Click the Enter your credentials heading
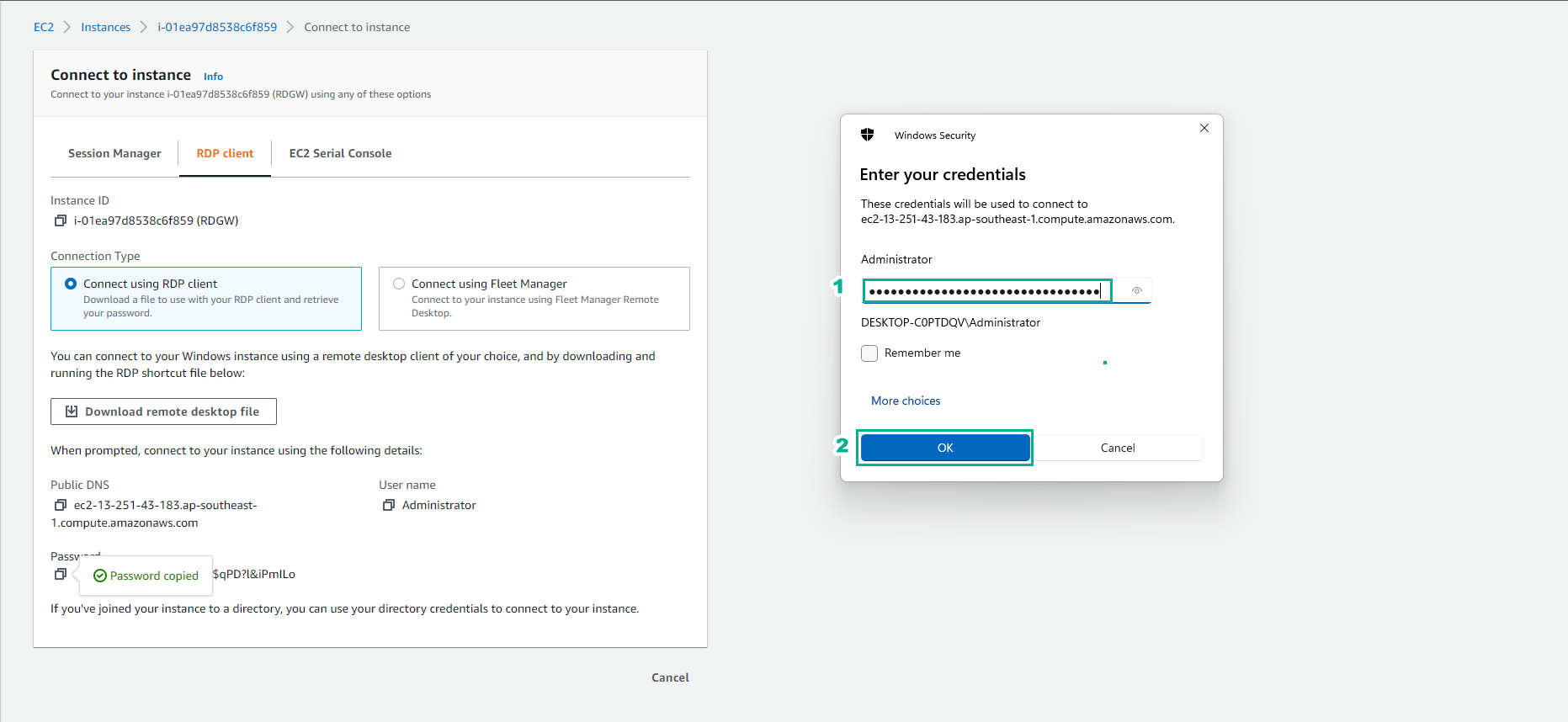This screenshot has width=1568, height=722. coord(943,174)
